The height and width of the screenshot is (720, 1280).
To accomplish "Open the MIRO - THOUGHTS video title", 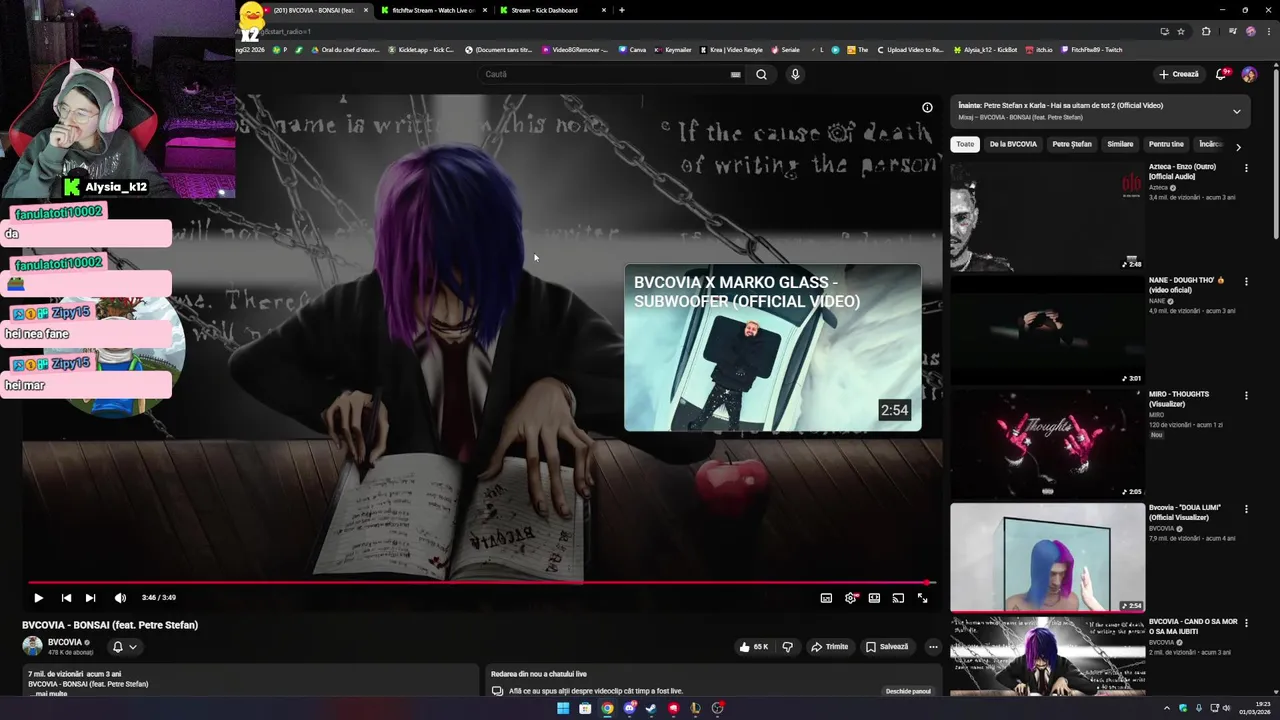I will 1179,399.
